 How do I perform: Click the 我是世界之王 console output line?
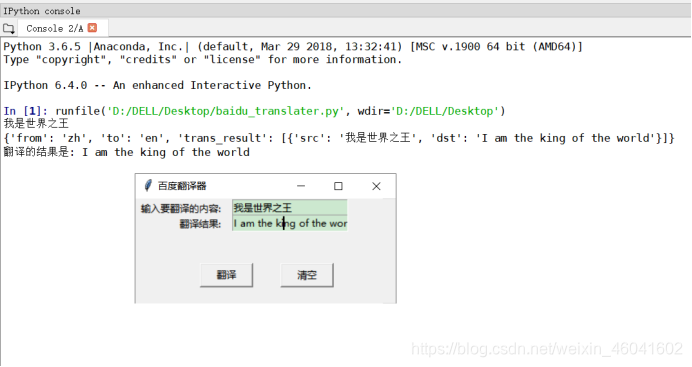pyautogui.click(x=36, y=124)
